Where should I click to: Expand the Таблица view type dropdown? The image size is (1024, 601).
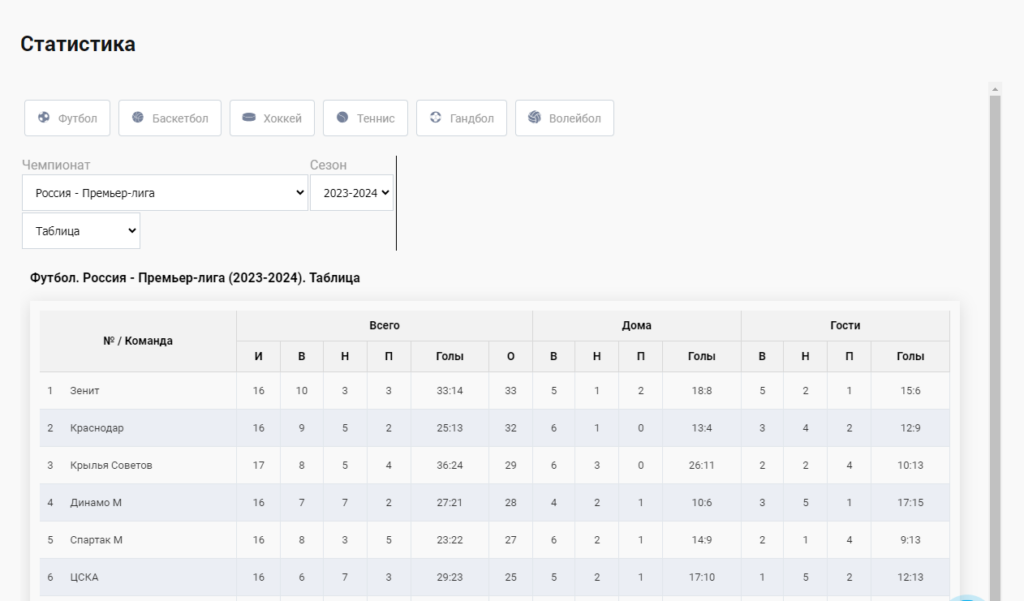click(81, 231)
